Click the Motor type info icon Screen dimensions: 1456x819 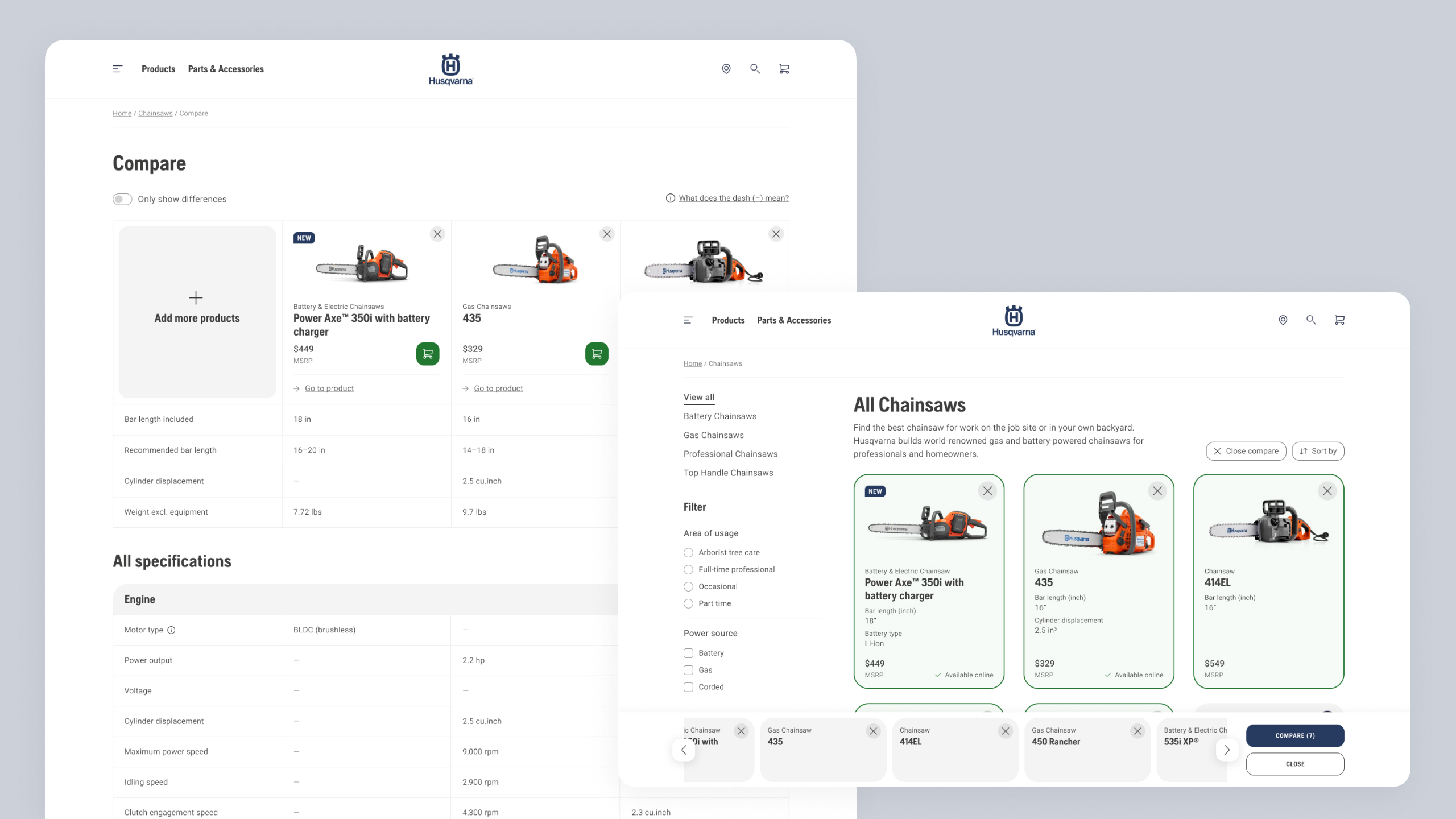tap(171, 630)
